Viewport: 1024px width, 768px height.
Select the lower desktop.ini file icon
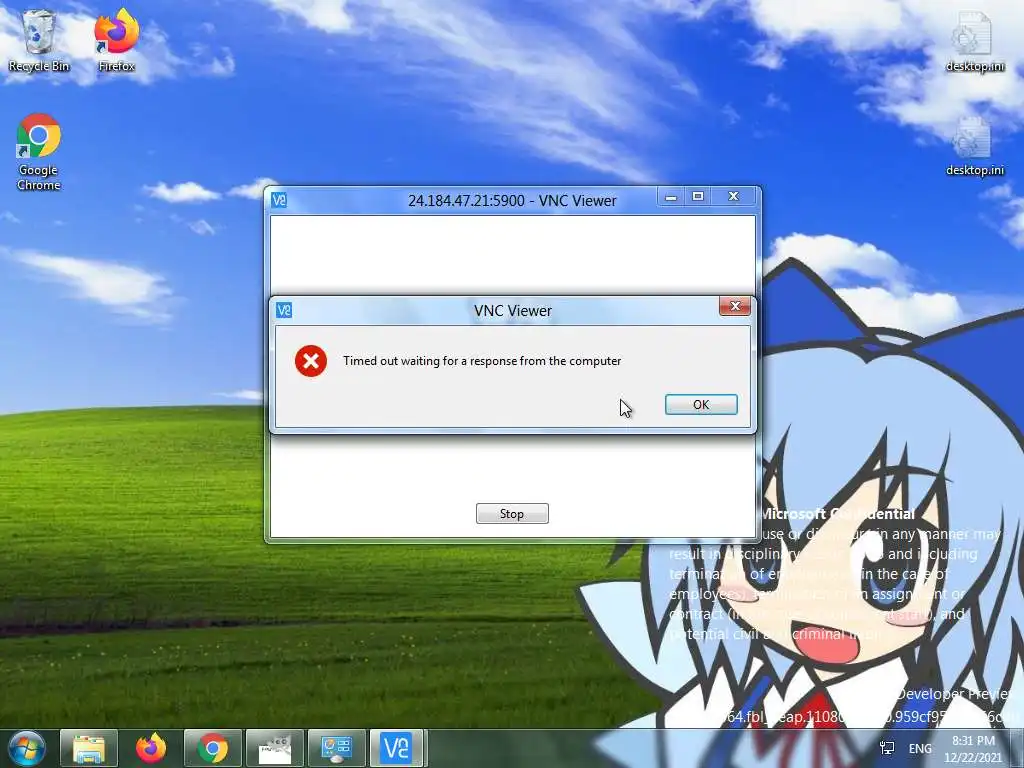[974, 145]
